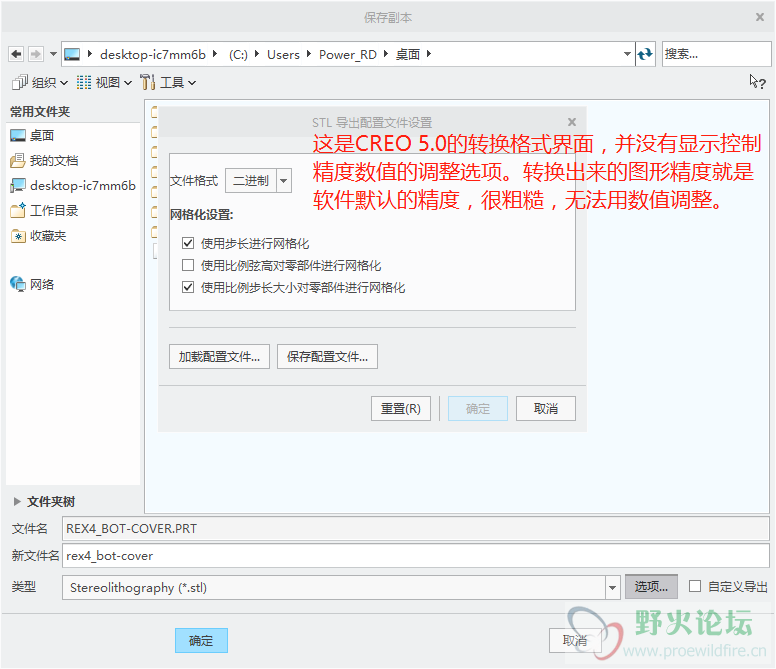This screenshot has width=776, height=669.
Task: Click 重置(R) button in STL dialog
Action: pos(400,409)
